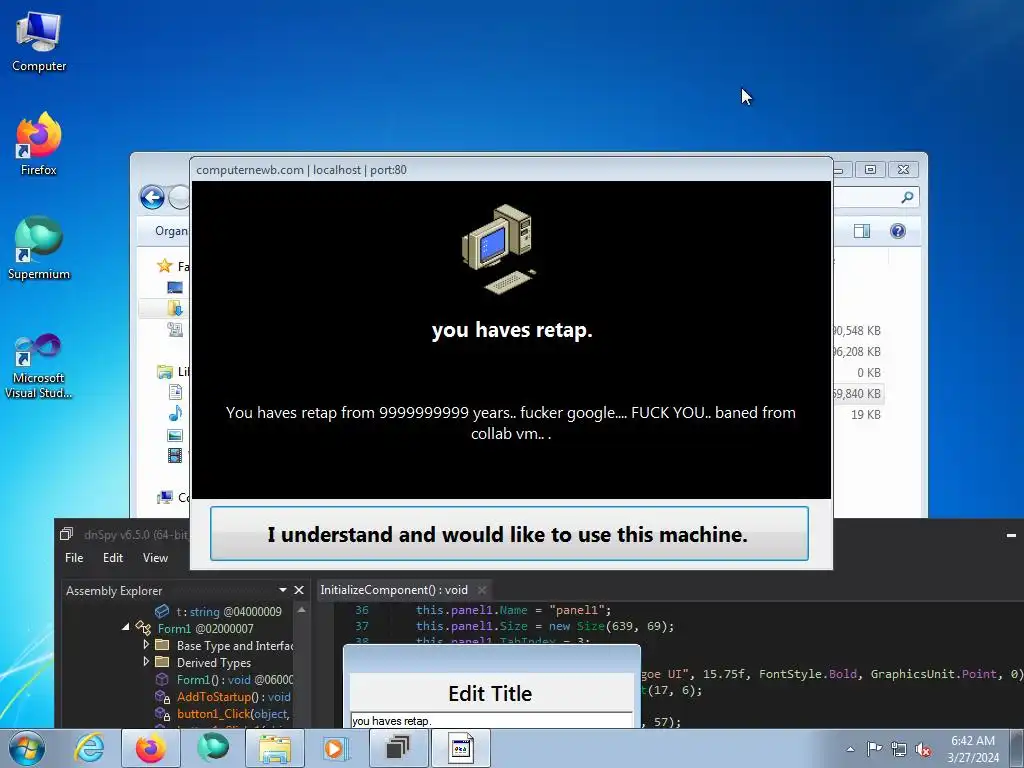Click the Edit Title text field
This screenshot has width=1024, height=768.
pos(491,720)
